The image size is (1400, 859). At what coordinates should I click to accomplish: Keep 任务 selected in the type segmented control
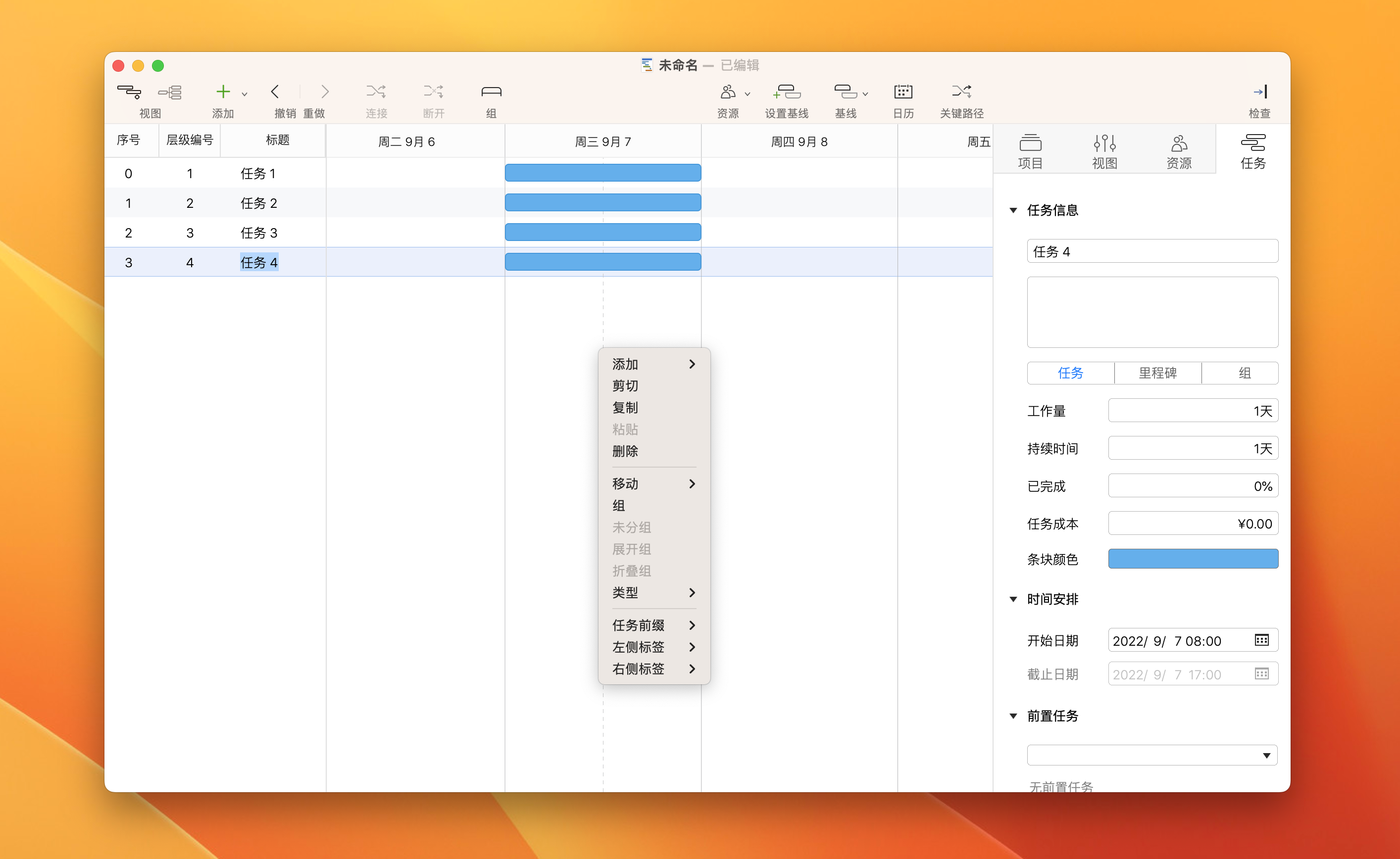[x=1071, y=373]
